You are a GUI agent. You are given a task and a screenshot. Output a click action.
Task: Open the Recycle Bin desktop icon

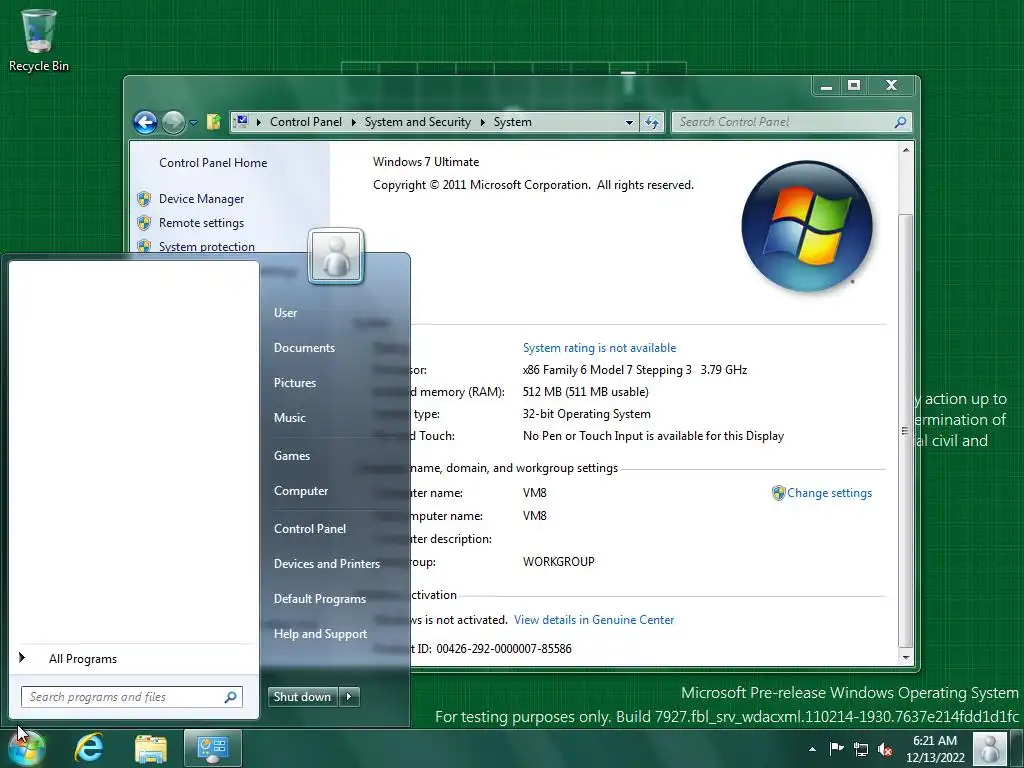39,40
